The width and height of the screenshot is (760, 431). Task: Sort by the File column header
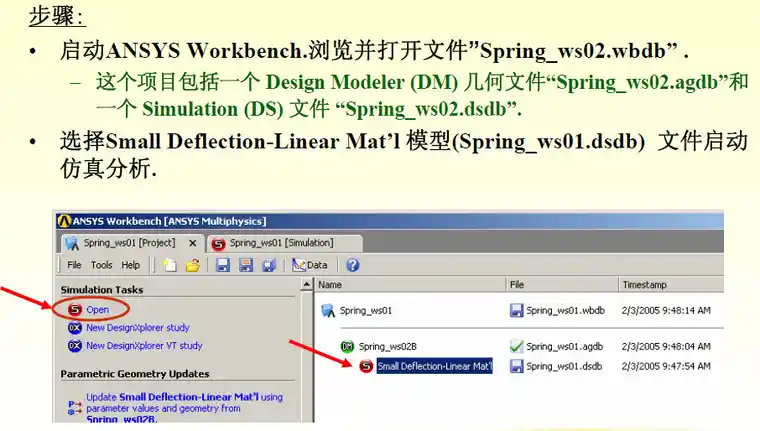[562, 285]
